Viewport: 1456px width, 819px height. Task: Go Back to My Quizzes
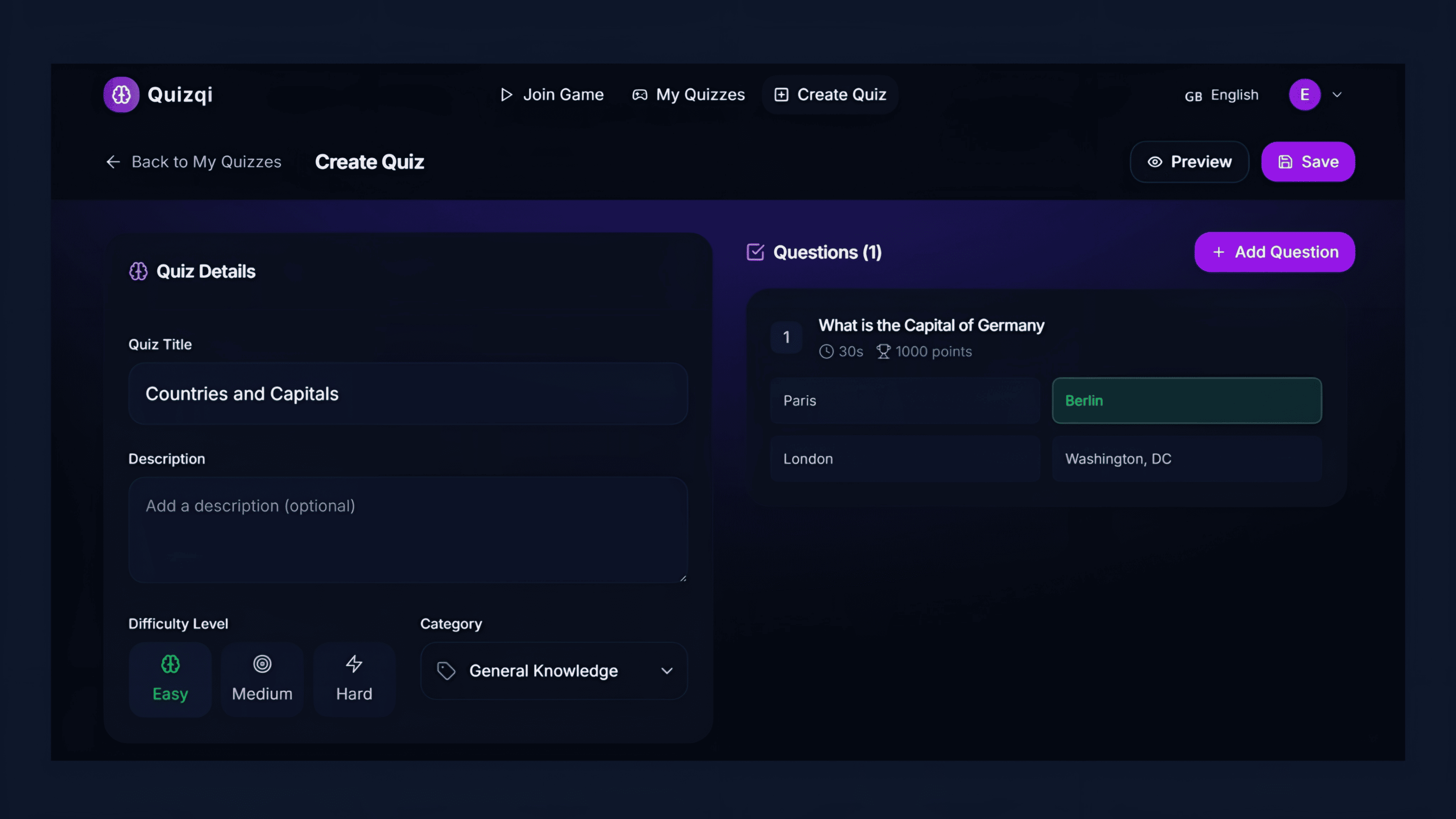tap(194, 162)
